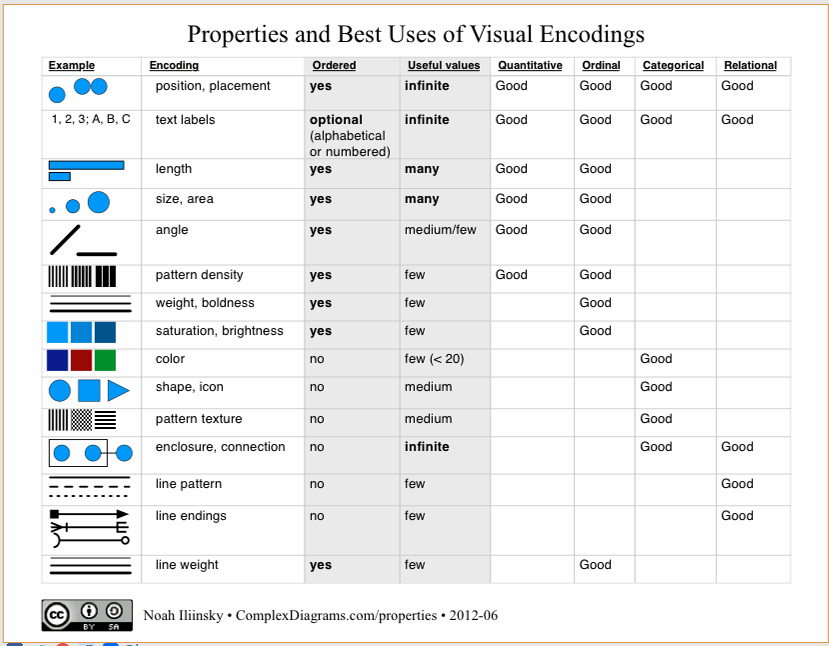The width and height of the screenshot is (829, 646).
Task: Click the Creative Commons BY-SA license badge
Action: click(87, 615)
